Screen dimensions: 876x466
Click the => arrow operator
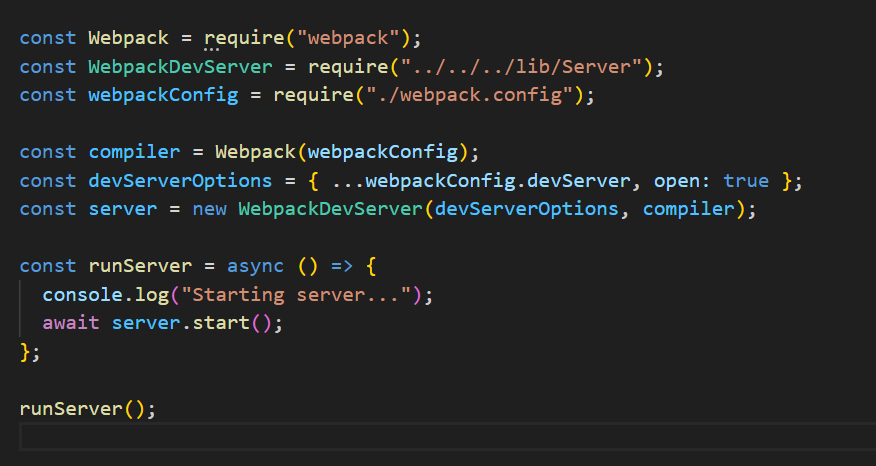coord(342,266)
